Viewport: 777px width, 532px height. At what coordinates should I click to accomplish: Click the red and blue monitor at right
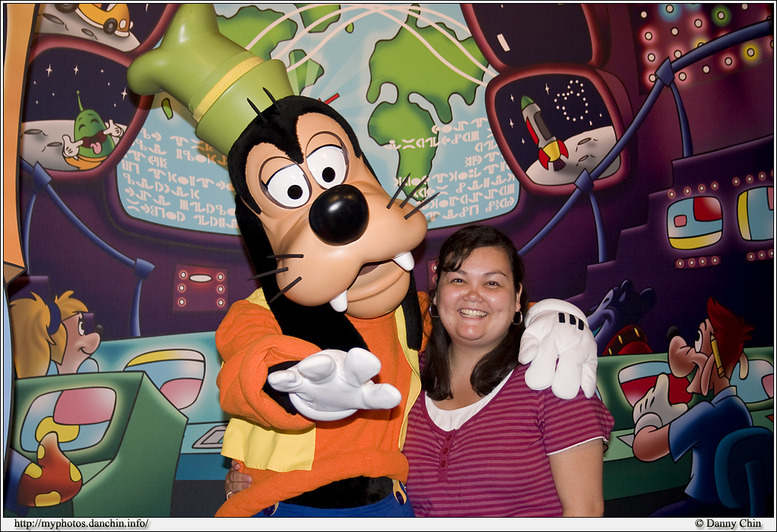(695, 222)
